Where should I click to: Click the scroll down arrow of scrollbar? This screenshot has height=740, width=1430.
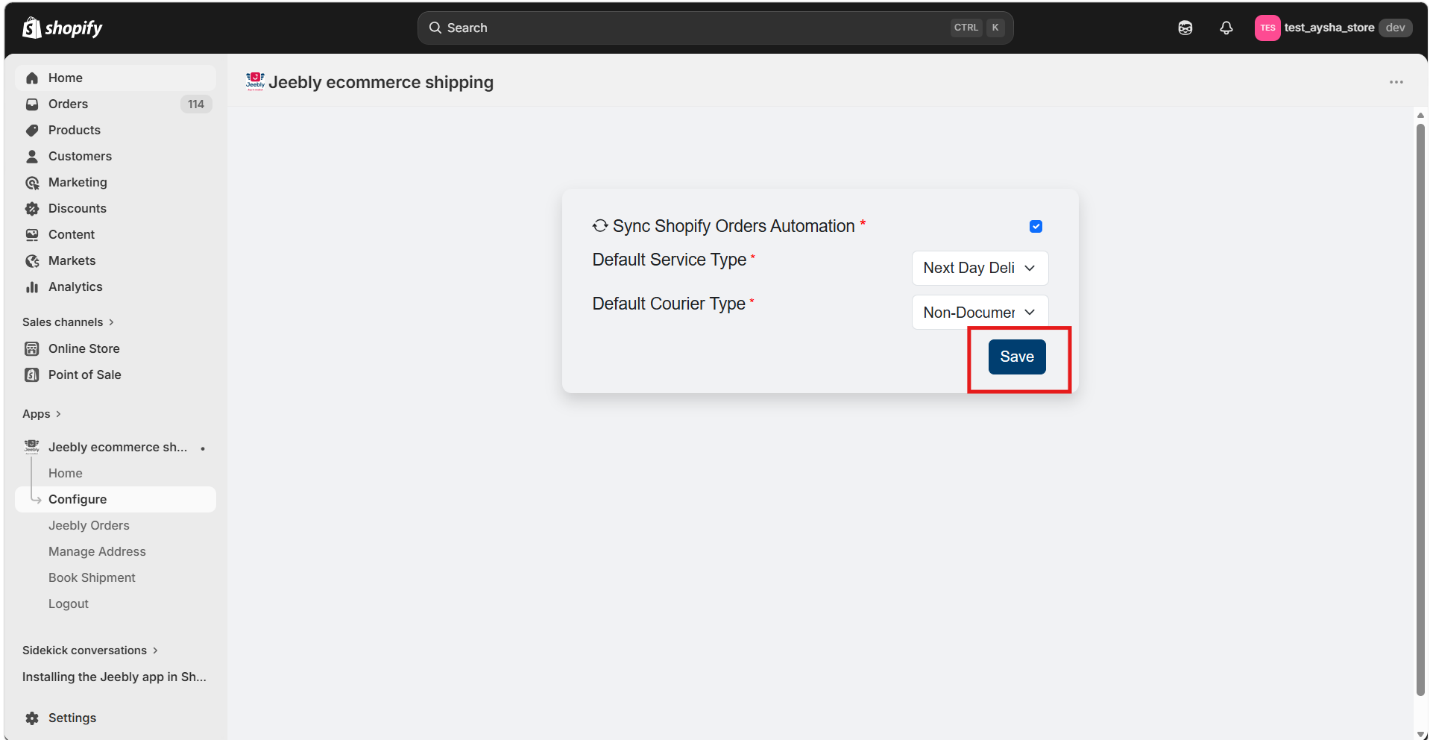coord(1421,734)
